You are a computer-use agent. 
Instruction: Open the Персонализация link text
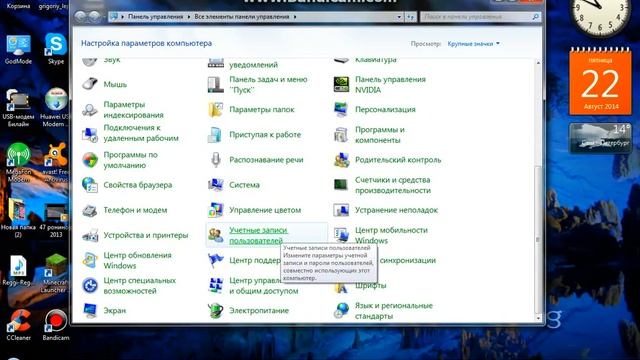385,109
